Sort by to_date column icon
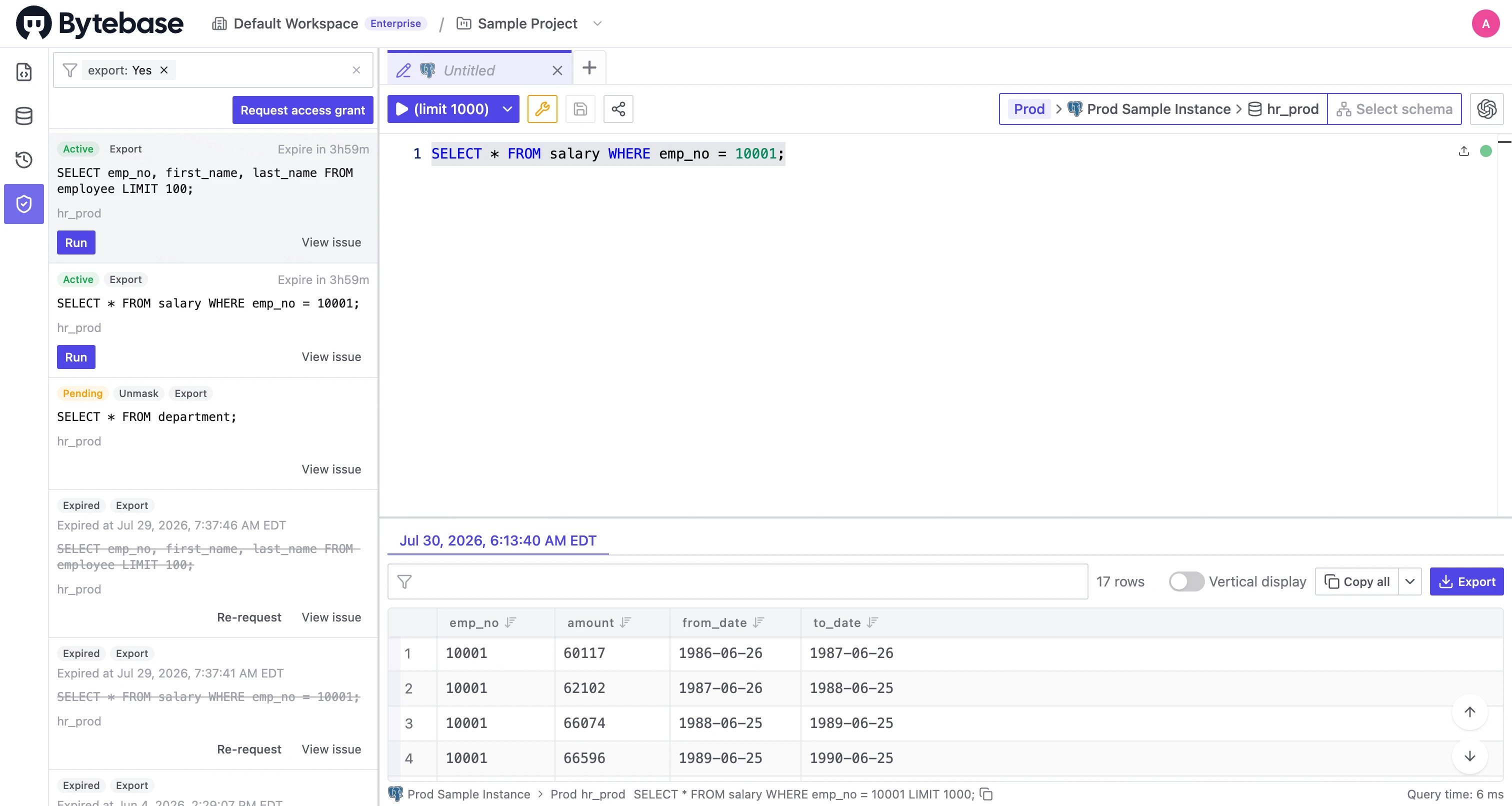The width and height of the screenshot is (1512, 806). click(x=872, y=622)
